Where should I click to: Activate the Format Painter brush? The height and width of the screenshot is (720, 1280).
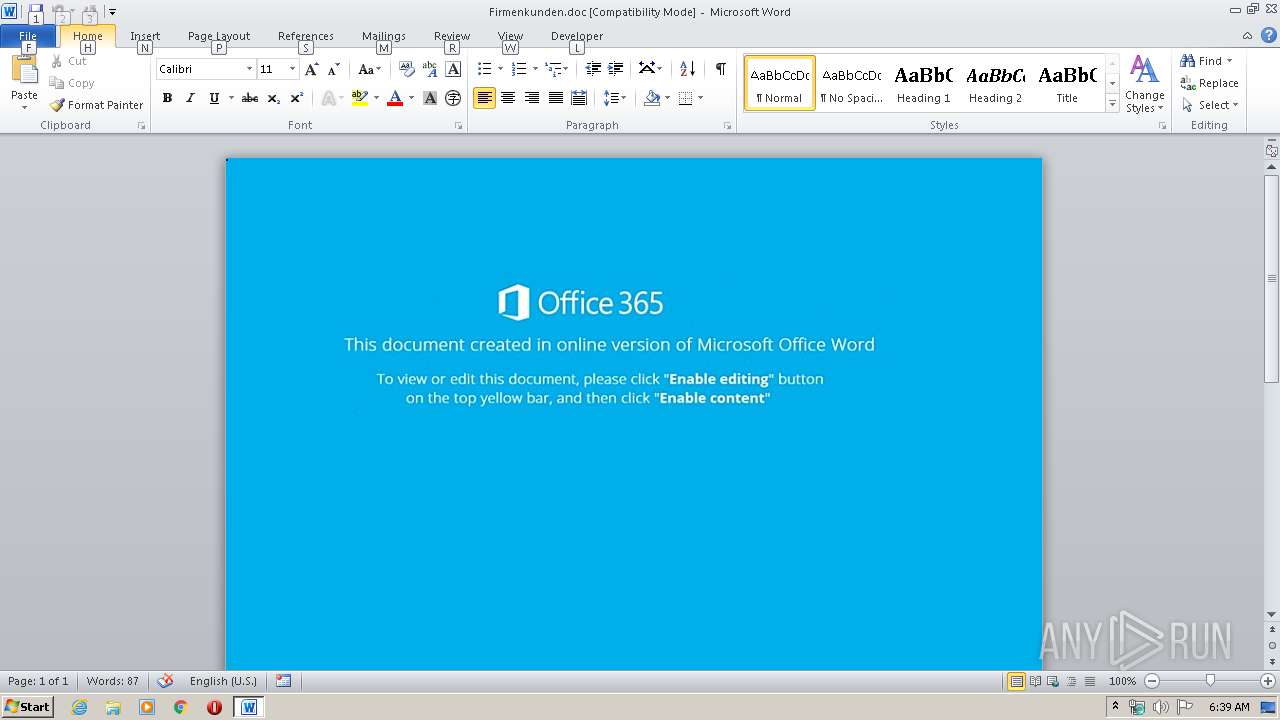(96, 105)
